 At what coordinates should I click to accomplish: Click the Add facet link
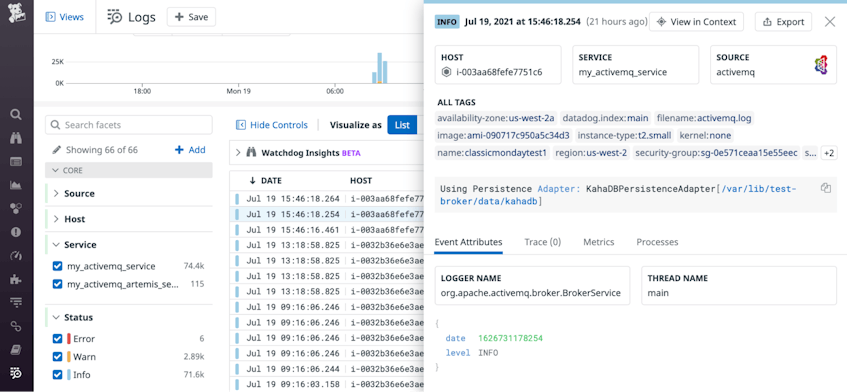pyautogui.click(x=190, y=150)
